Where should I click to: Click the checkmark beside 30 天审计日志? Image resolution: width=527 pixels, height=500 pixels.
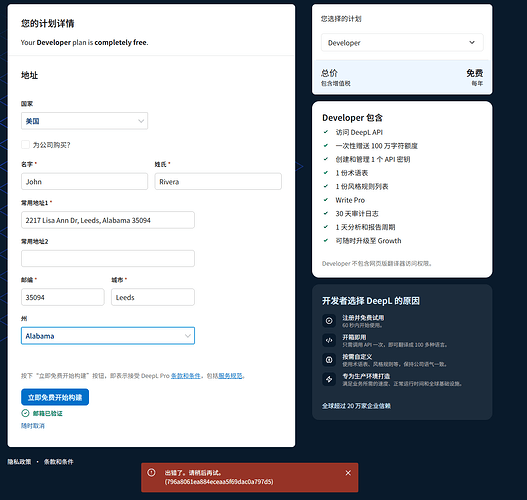(x=326, y=213)
